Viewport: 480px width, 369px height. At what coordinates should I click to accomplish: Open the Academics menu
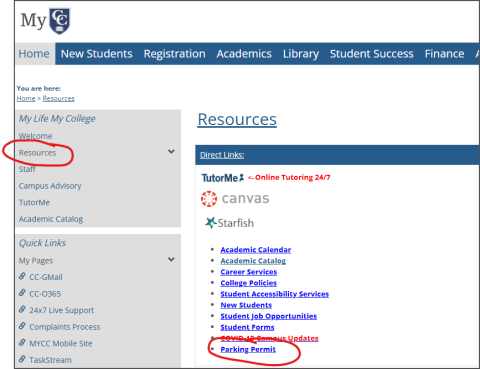click(244, 54)
